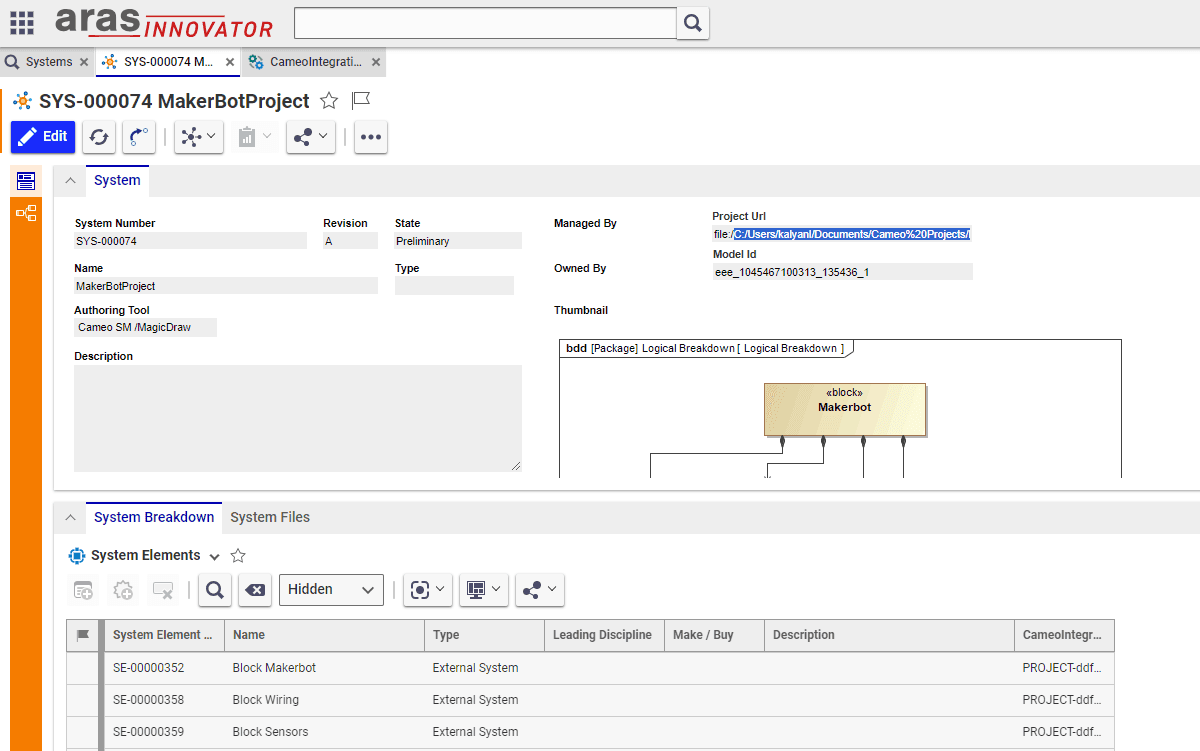Open the Hidden search mode dropdown

coord(331,590)
